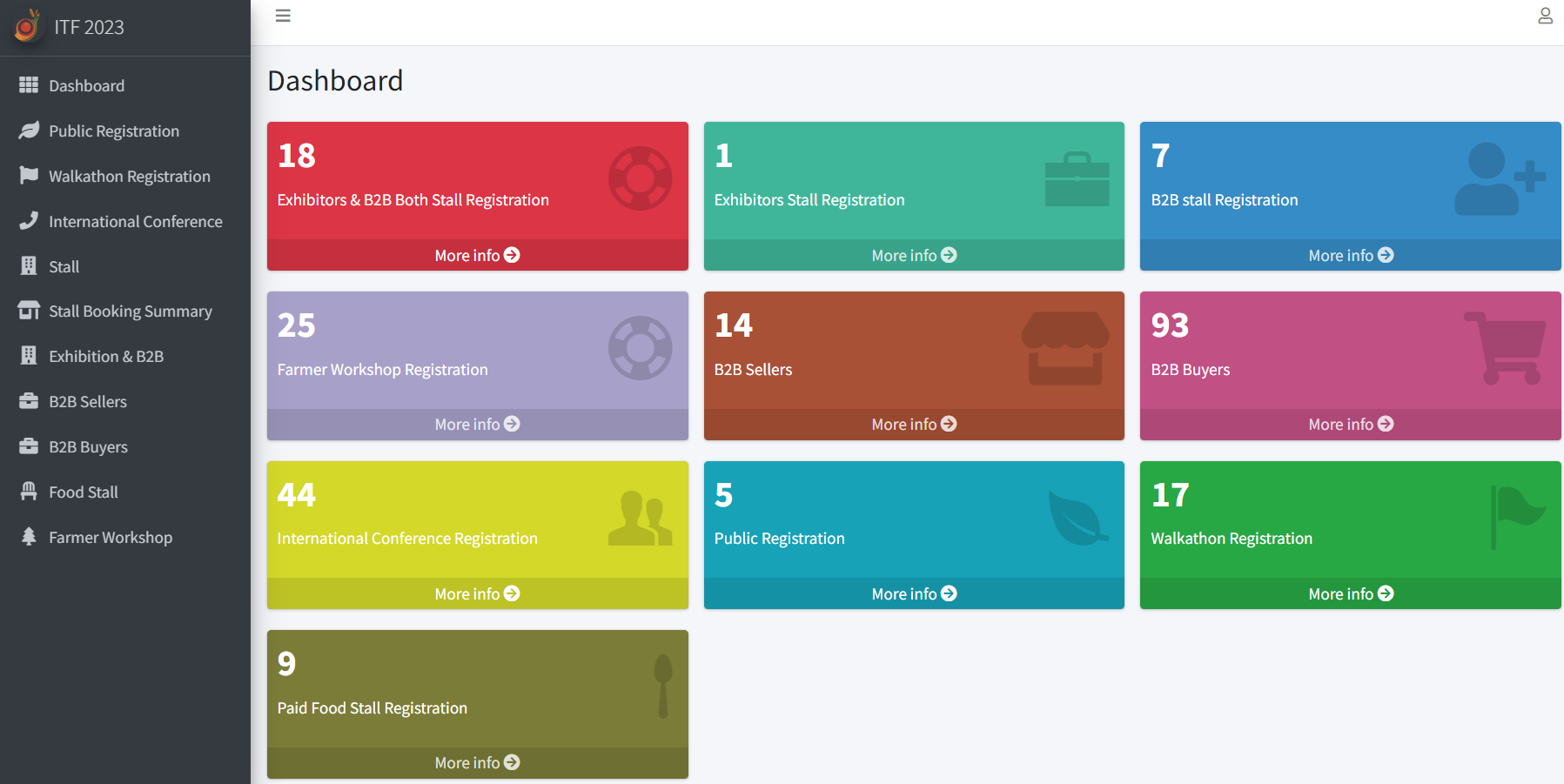1564x784 pixels.
Task: Click the ITF 2023 brand title
Action: 89,27
